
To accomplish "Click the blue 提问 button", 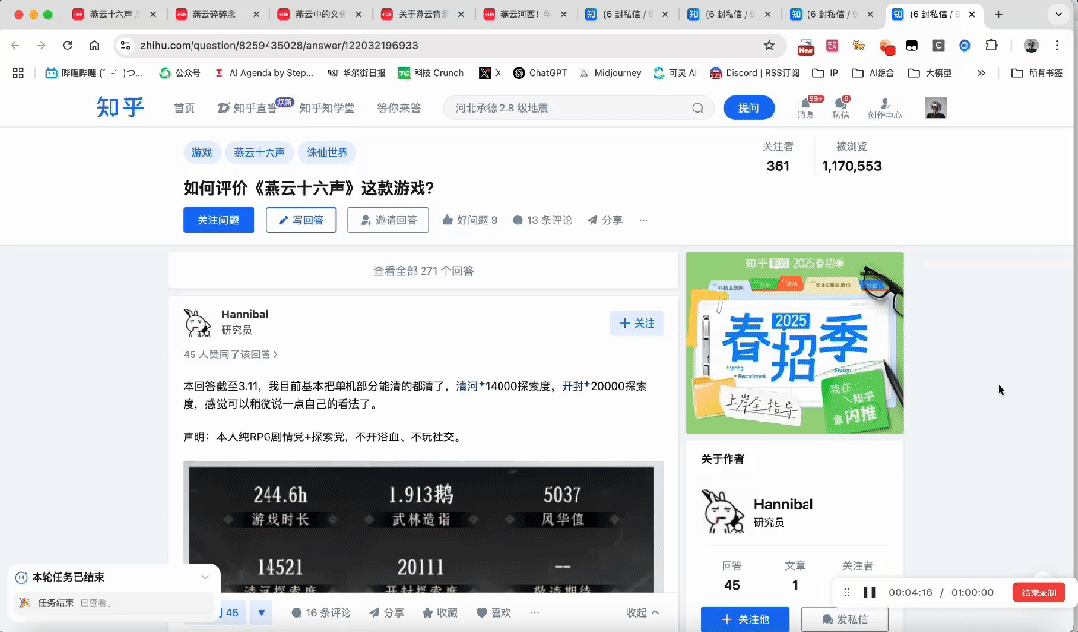I will point(749,107).
